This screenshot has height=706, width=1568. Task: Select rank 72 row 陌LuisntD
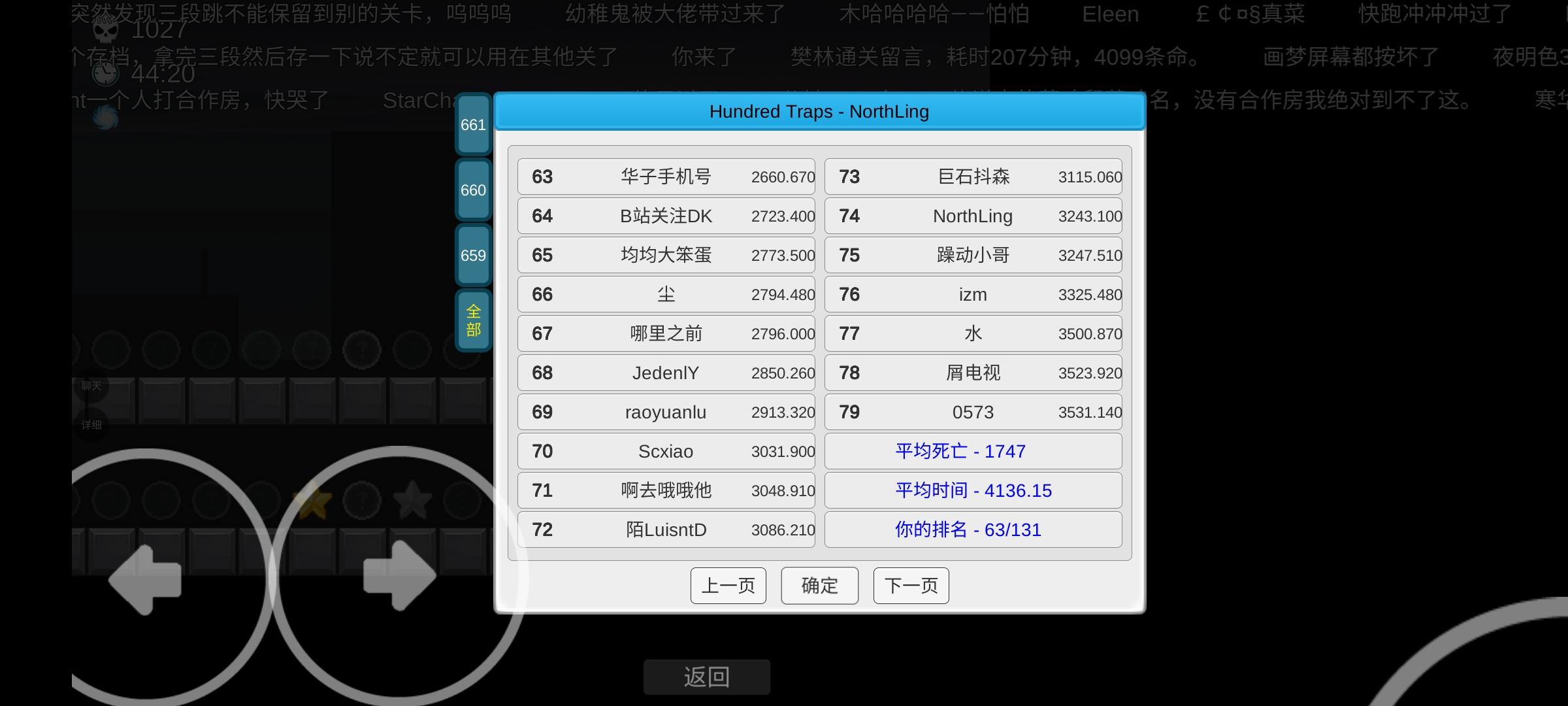coord(666,529)
